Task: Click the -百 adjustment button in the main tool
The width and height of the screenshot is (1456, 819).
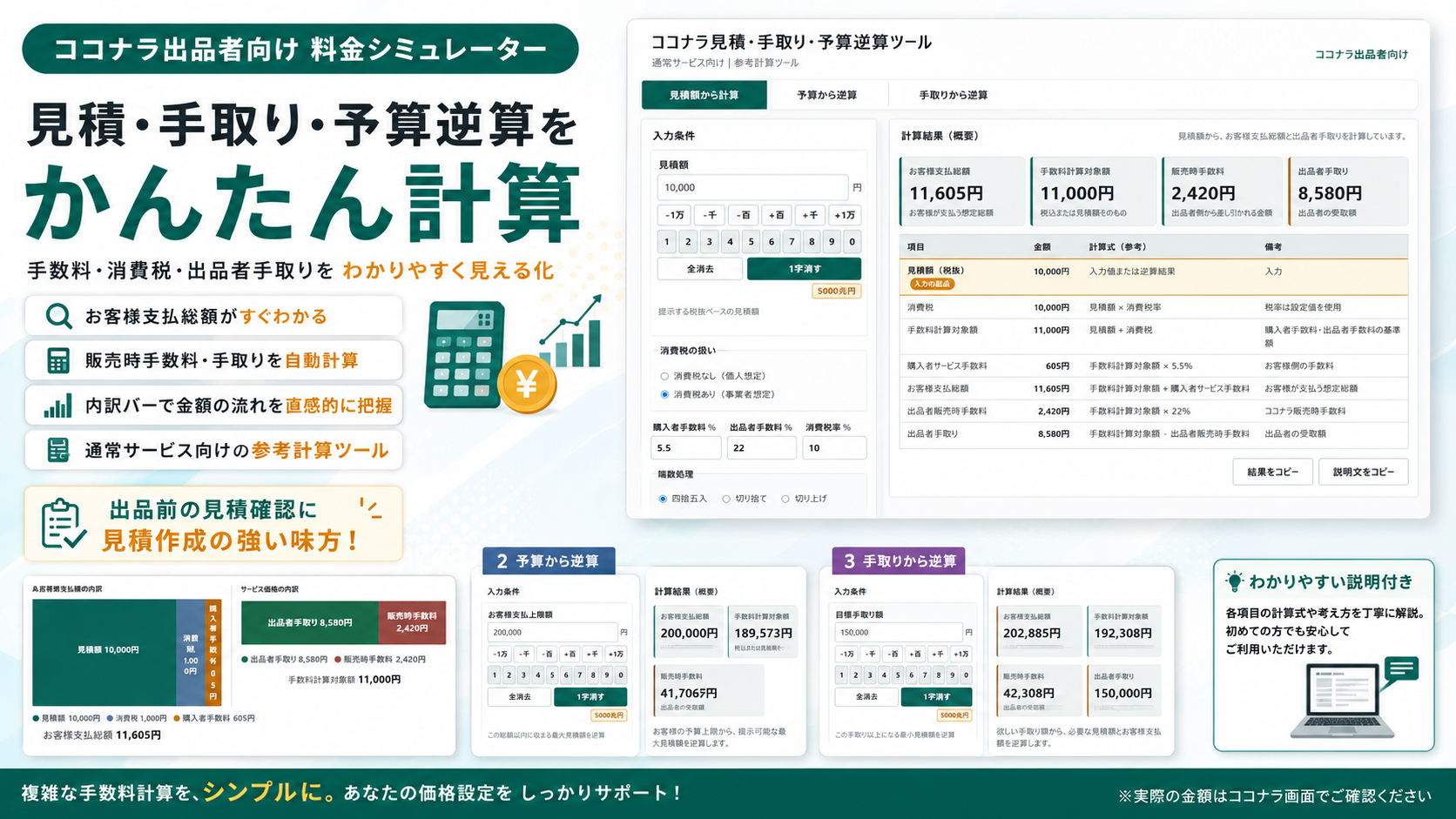Action: coord(743,215)
